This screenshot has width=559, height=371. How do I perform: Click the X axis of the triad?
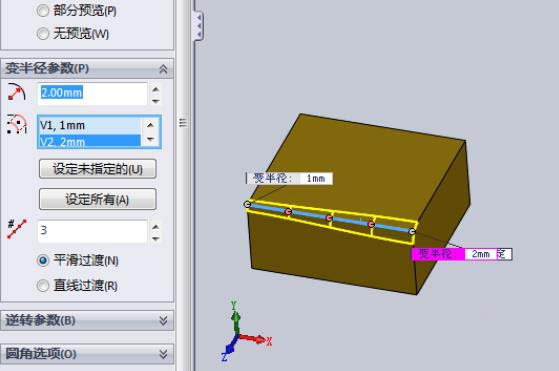[255, 339]
